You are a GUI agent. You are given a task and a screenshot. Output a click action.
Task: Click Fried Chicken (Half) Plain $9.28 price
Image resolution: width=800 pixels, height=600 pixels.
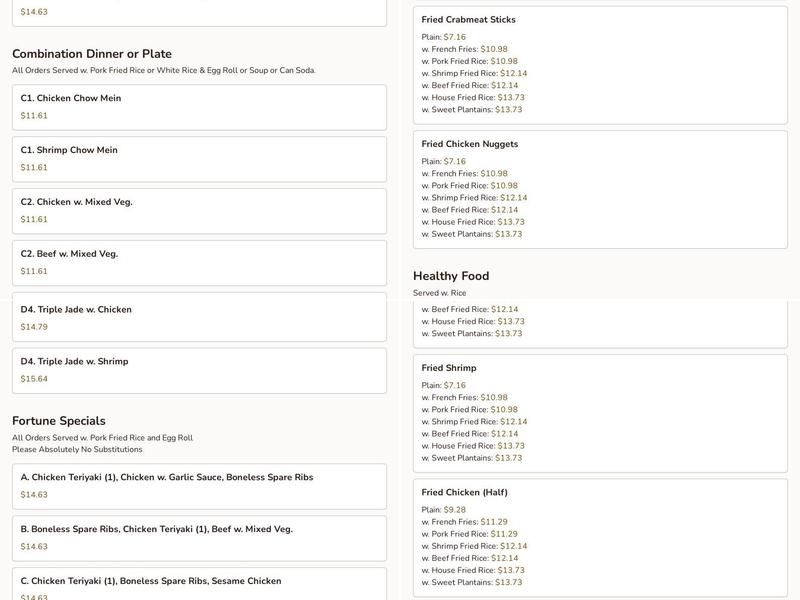455,510
